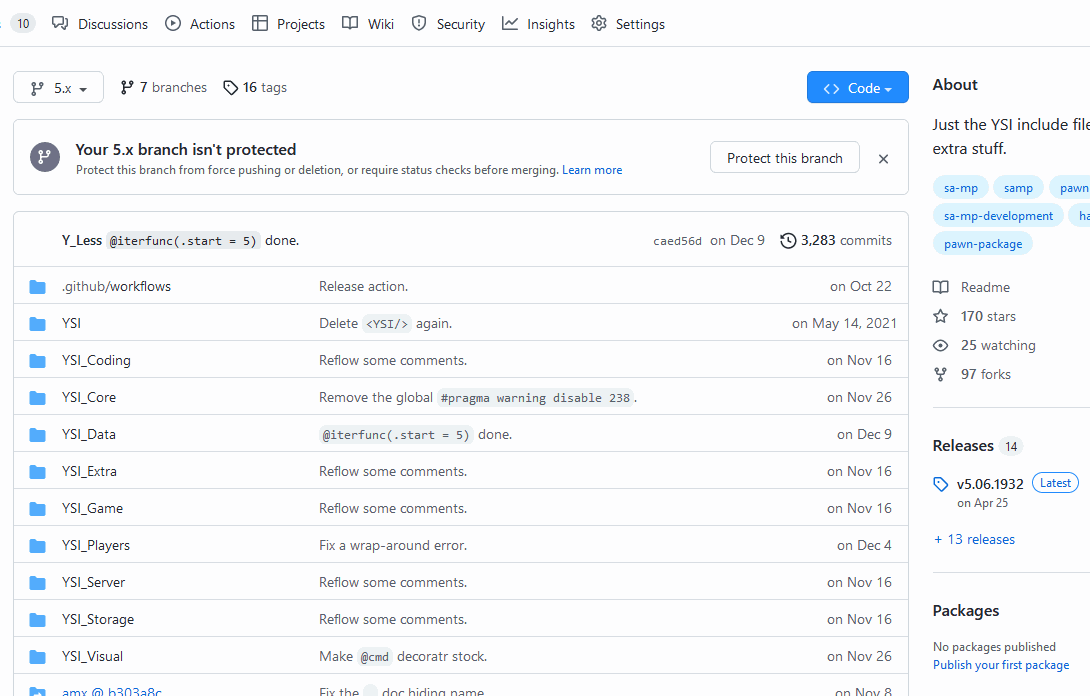The width and height of the screenshot is (1090, 696).
Task: Open the Actions tab
Action: click(x=200, y=24)
